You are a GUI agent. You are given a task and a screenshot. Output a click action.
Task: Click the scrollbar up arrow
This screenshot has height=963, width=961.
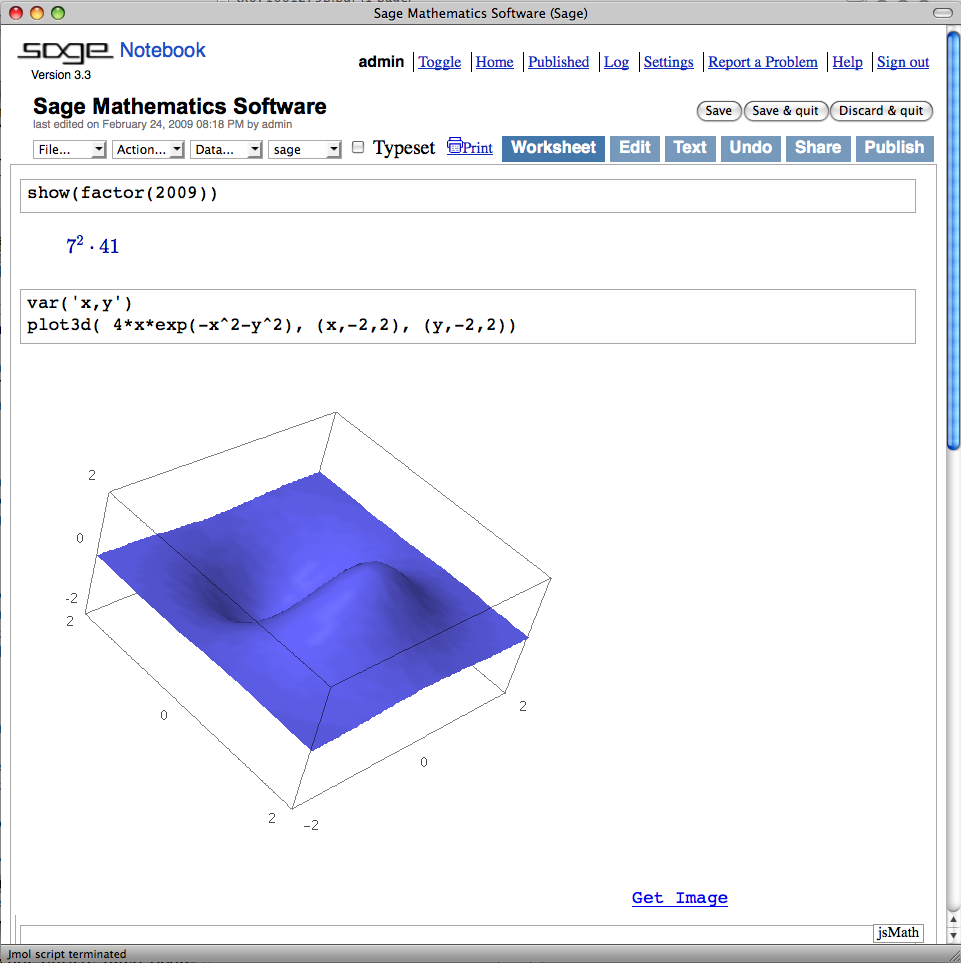(x=953, y=919)
